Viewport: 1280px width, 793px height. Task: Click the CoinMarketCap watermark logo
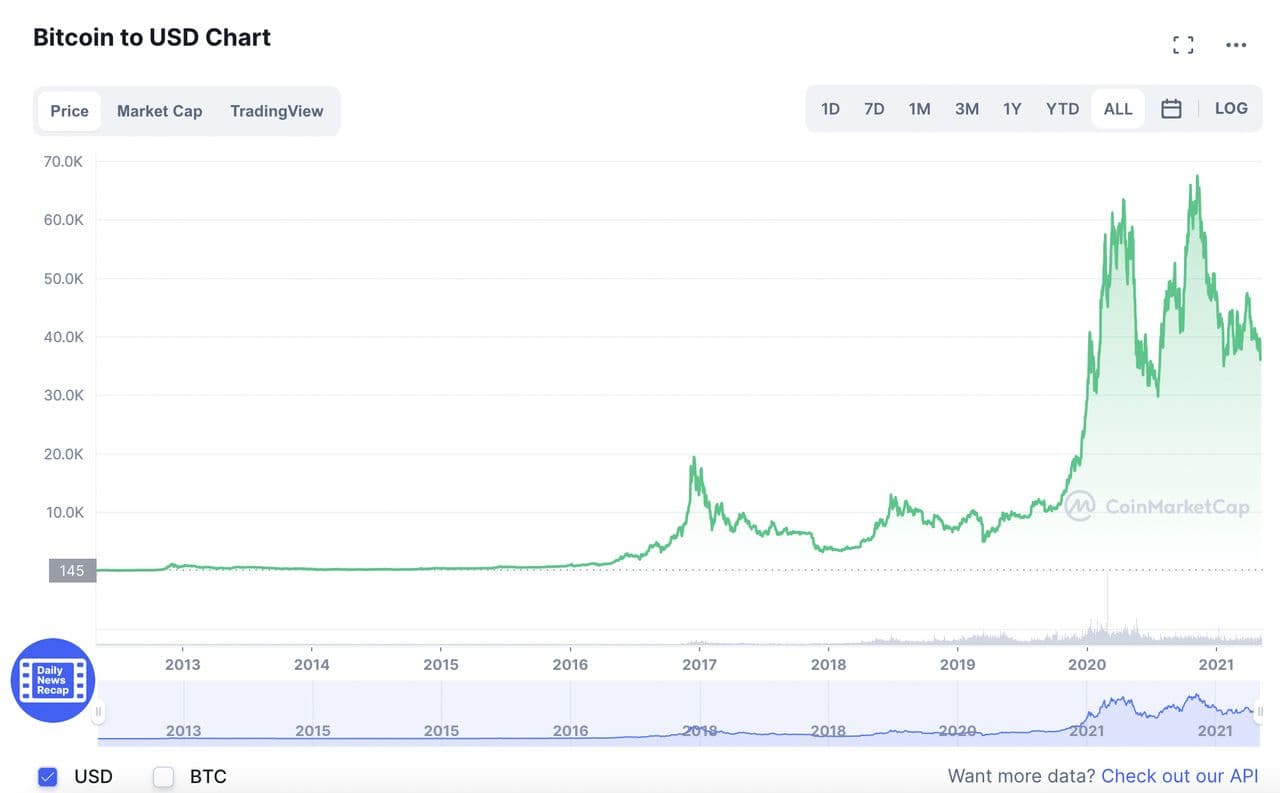pyautogui.click(x=1157, y=506)
